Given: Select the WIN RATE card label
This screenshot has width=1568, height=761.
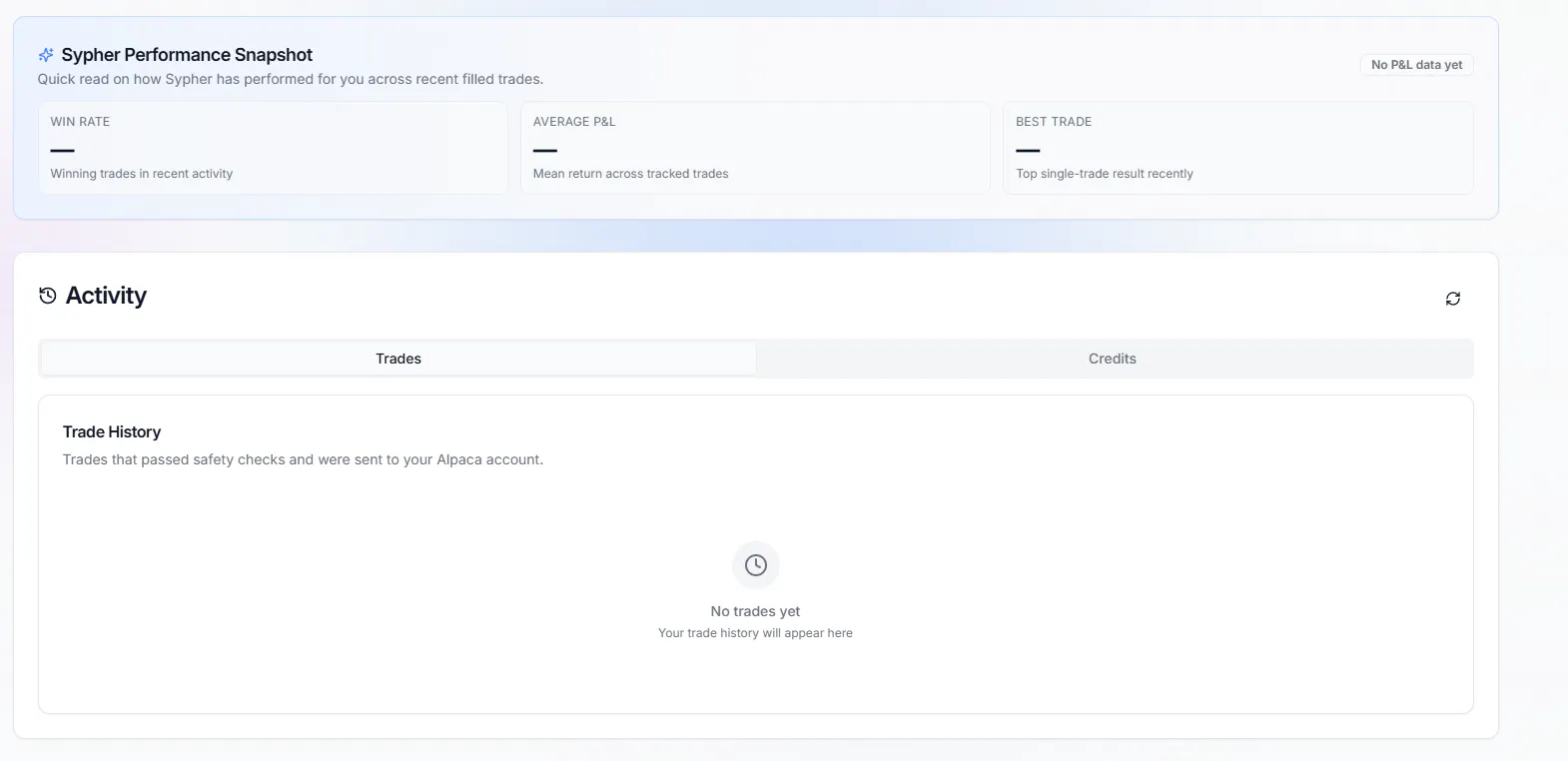Looking at the screenshot, I should 80,122.
